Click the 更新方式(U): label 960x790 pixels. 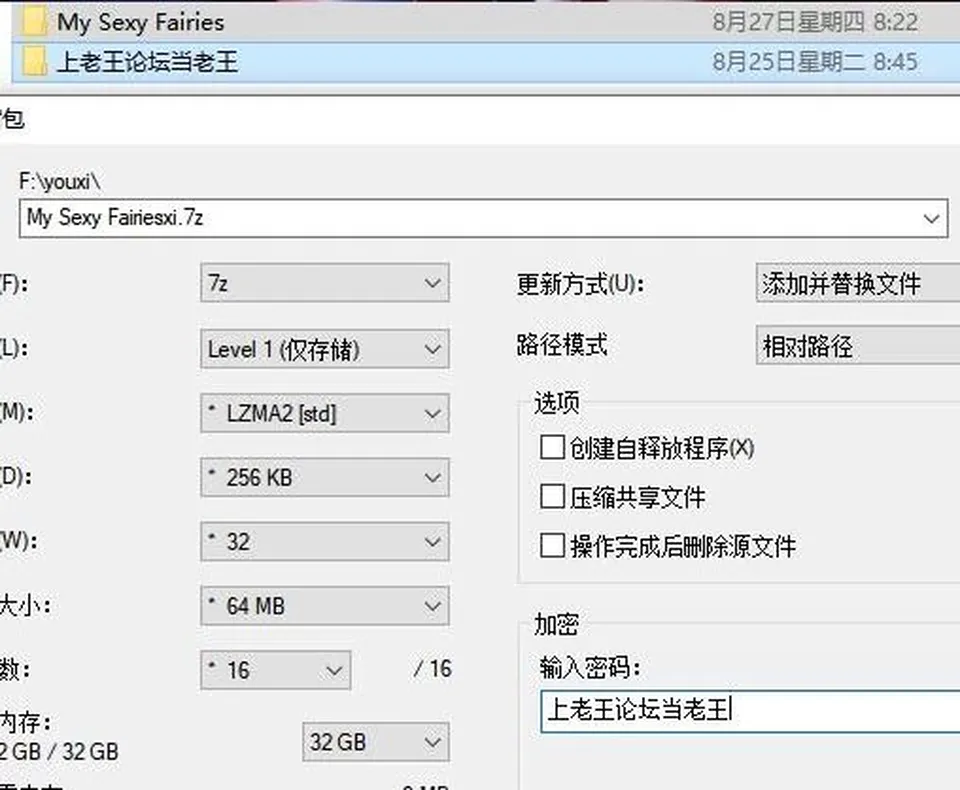point(579,284)
